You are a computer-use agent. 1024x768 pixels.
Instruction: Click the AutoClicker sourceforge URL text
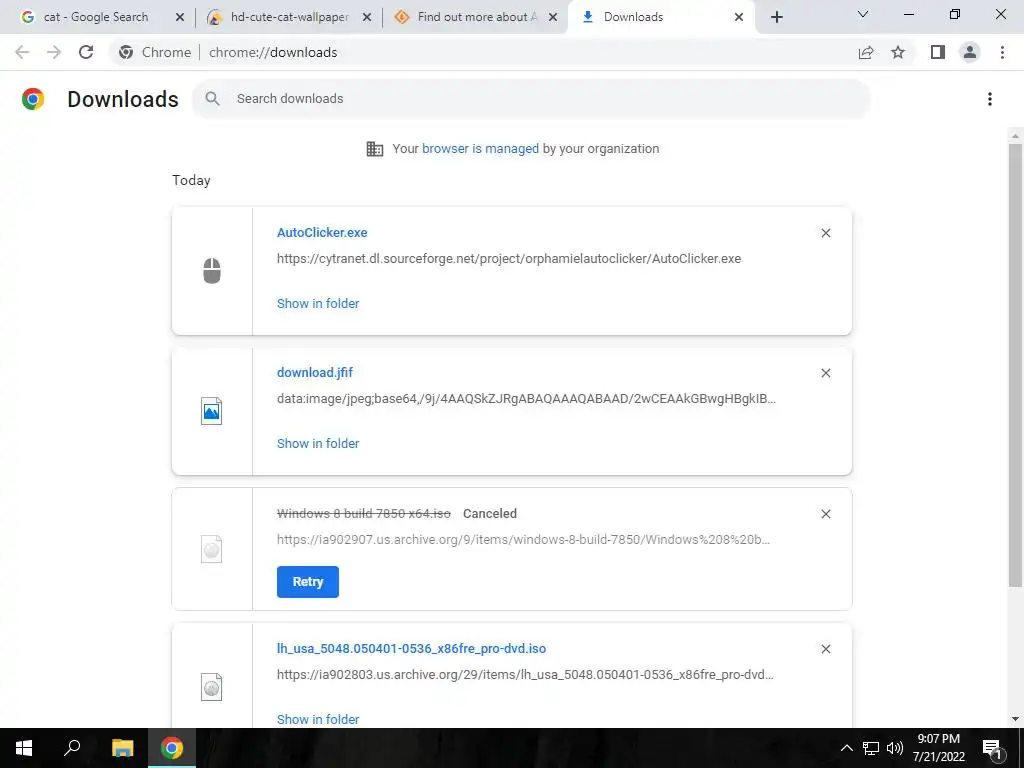509,259
